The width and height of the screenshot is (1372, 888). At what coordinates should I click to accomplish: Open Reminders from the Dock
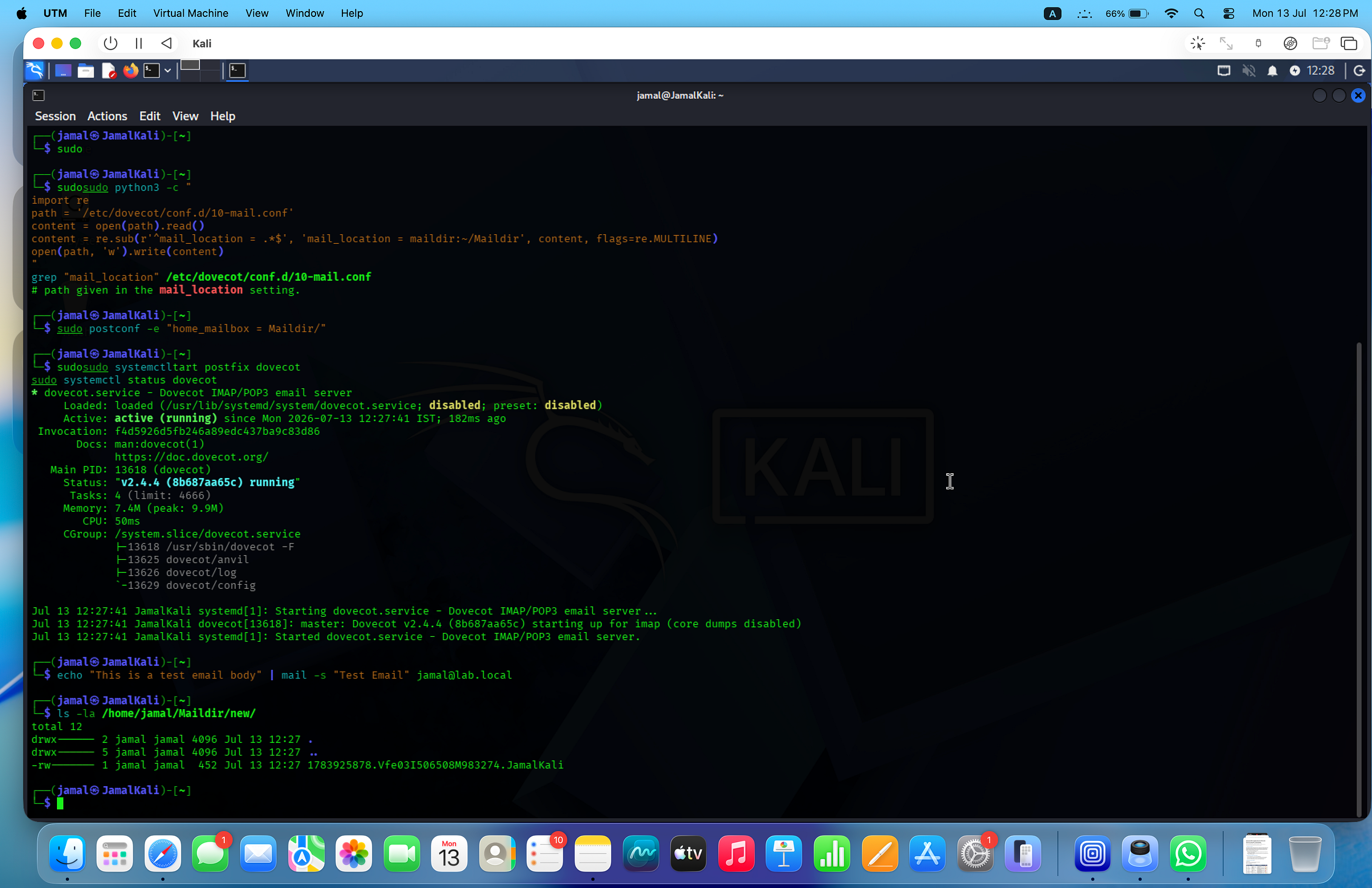coord(545,854)
